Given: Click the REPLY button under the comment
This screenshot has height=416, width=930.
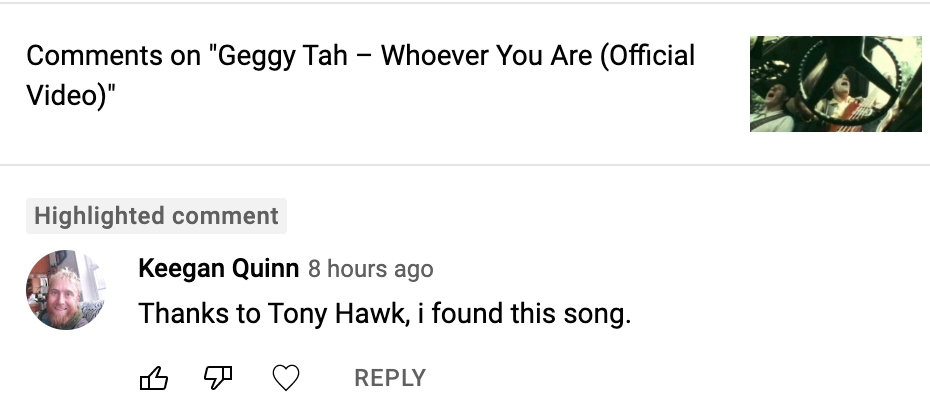Looking at the screenshot, I should pos(390,378).
